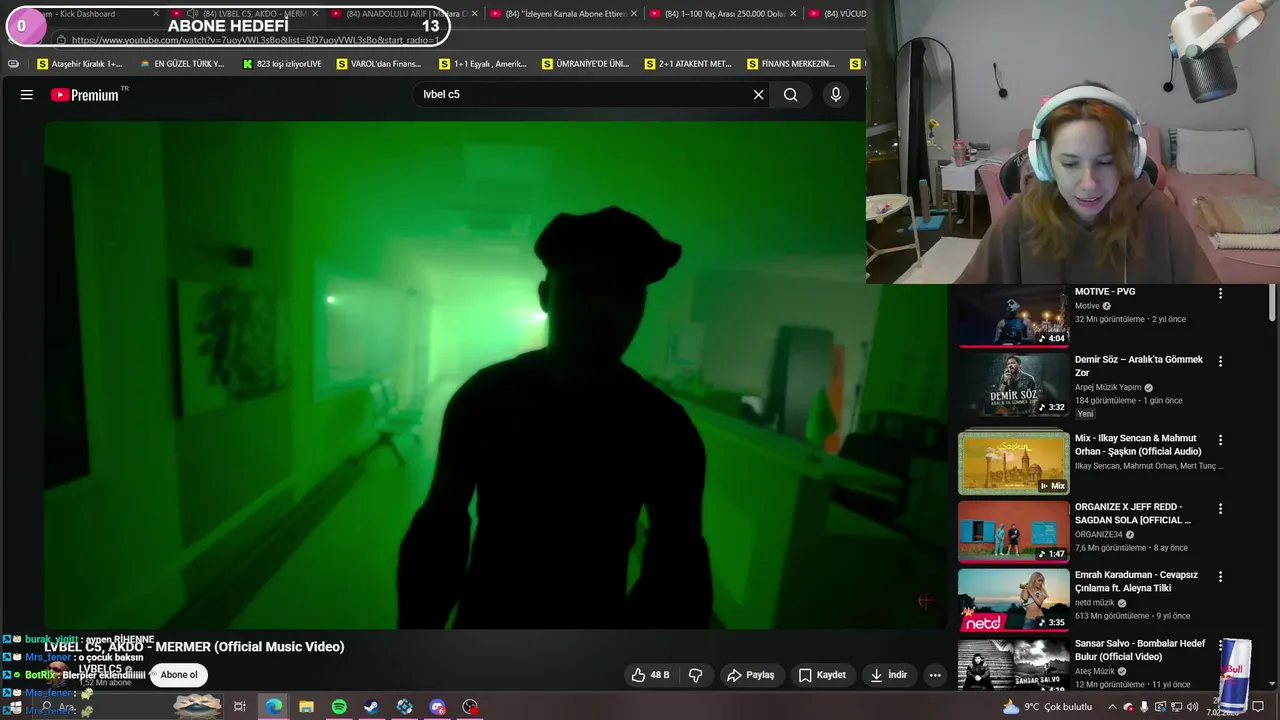Click the search magnifier button
This screenshot has width=1280, height=720.
[790, 95]
